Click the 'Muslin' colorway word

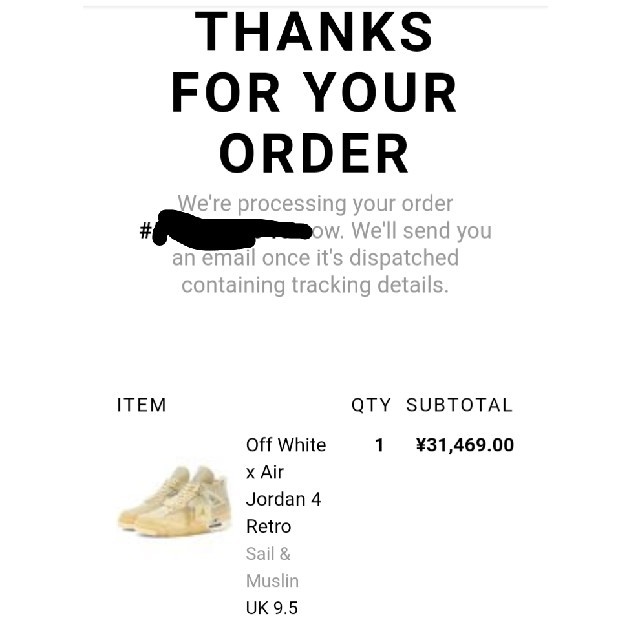point(272,581)
